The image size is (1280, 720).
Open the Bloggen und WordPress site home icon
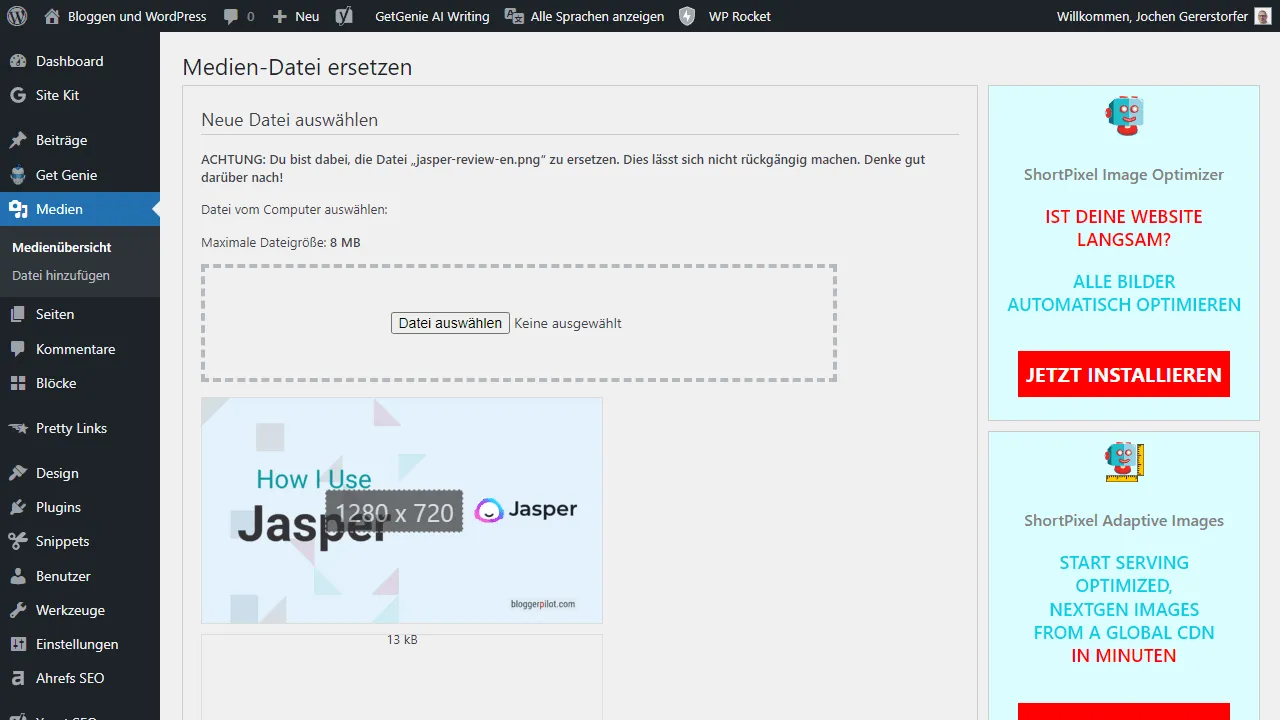pyautogui.click(x=52, y=16)
